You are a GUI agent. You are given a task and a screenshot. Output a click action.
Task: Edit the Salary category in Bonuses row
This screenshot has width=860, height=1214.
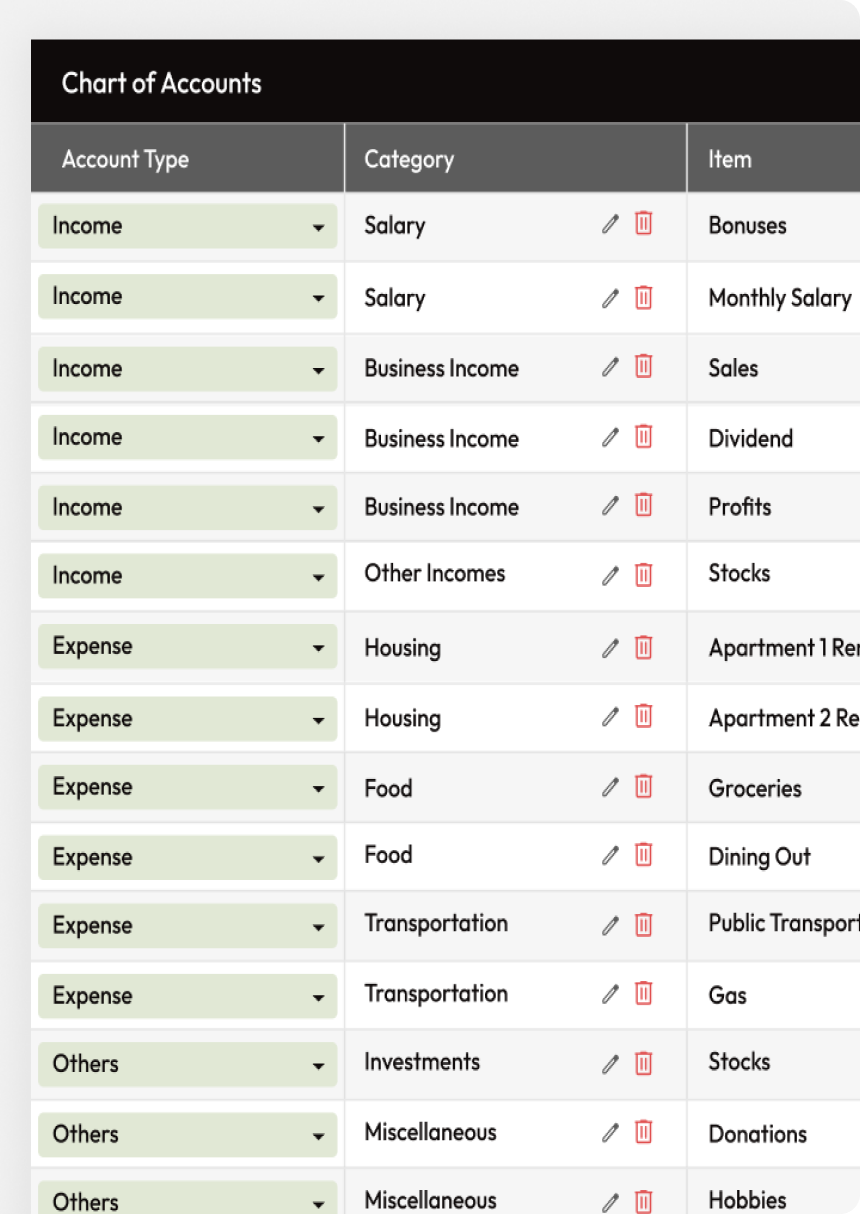[x=610, y=224]
